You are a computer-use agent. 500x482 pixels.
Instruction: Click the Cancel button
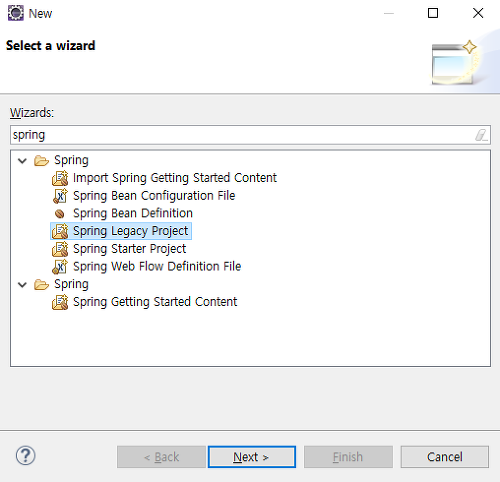(x=445, y=457)
